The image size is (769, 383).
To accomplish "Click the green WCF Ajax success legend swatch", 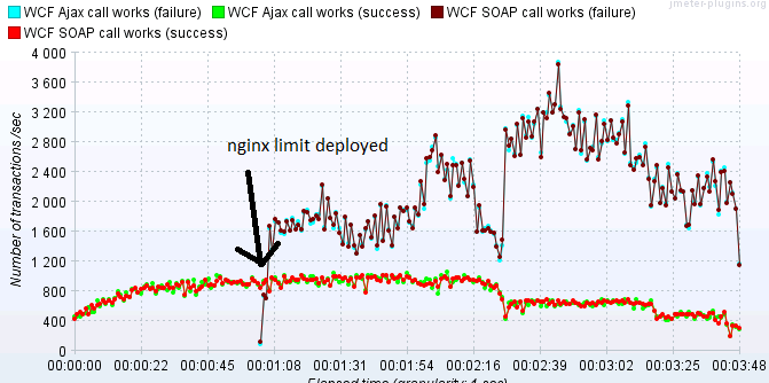I will click(219, 13).
